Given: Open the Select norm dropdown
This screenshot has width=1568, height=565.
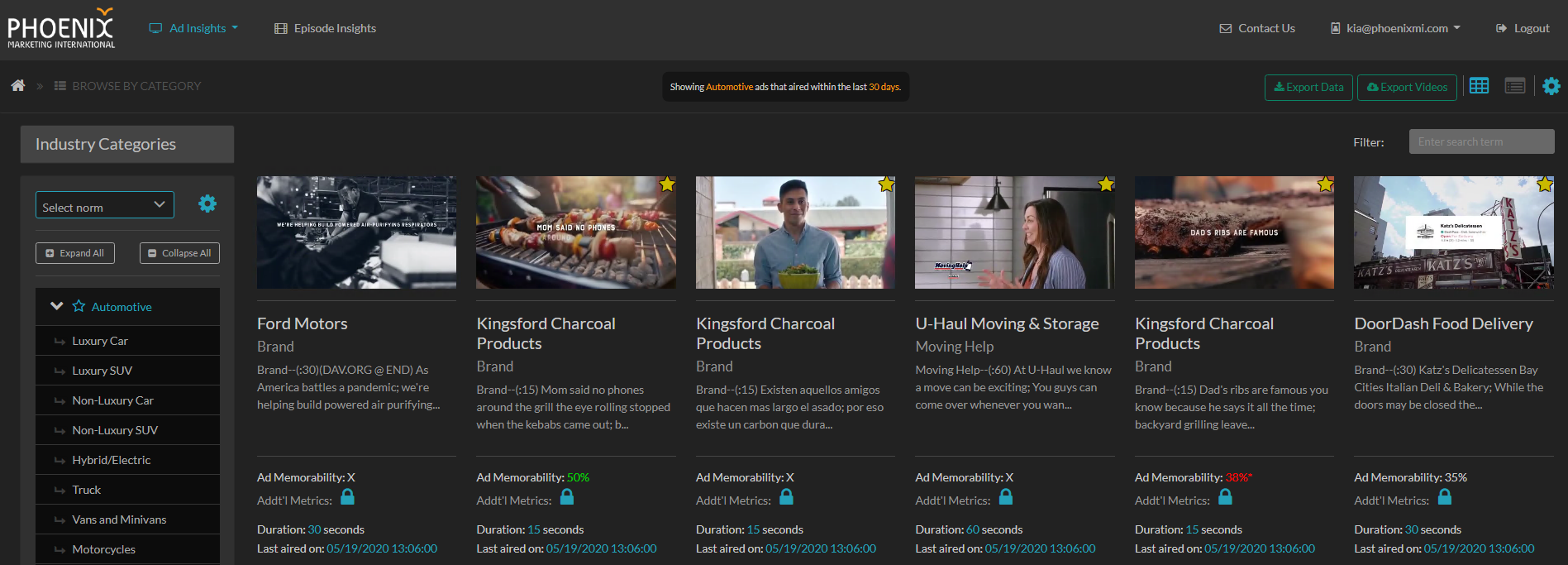Looking at the screenshot, I should tap(105, 205).
